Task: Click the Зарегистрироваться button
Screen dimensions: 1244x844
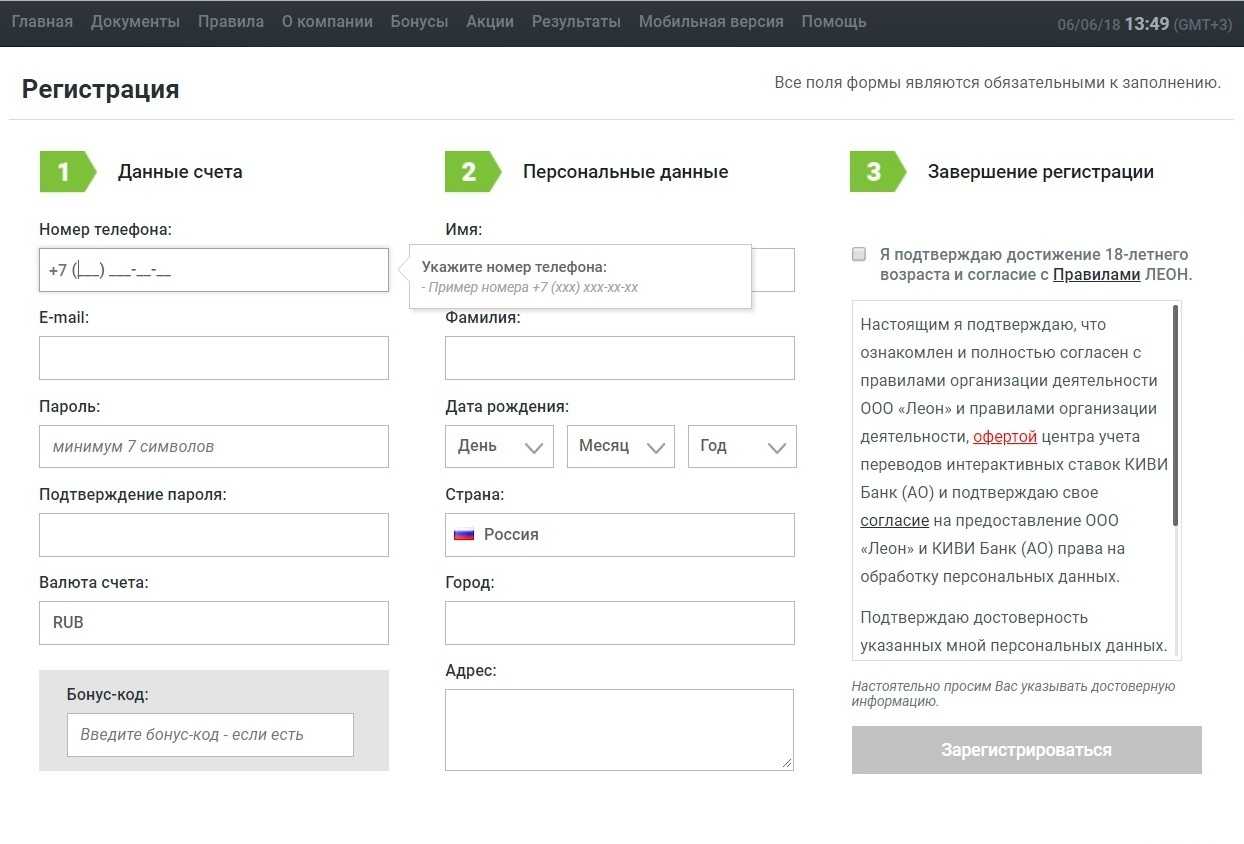Action: coord(1027,750)
